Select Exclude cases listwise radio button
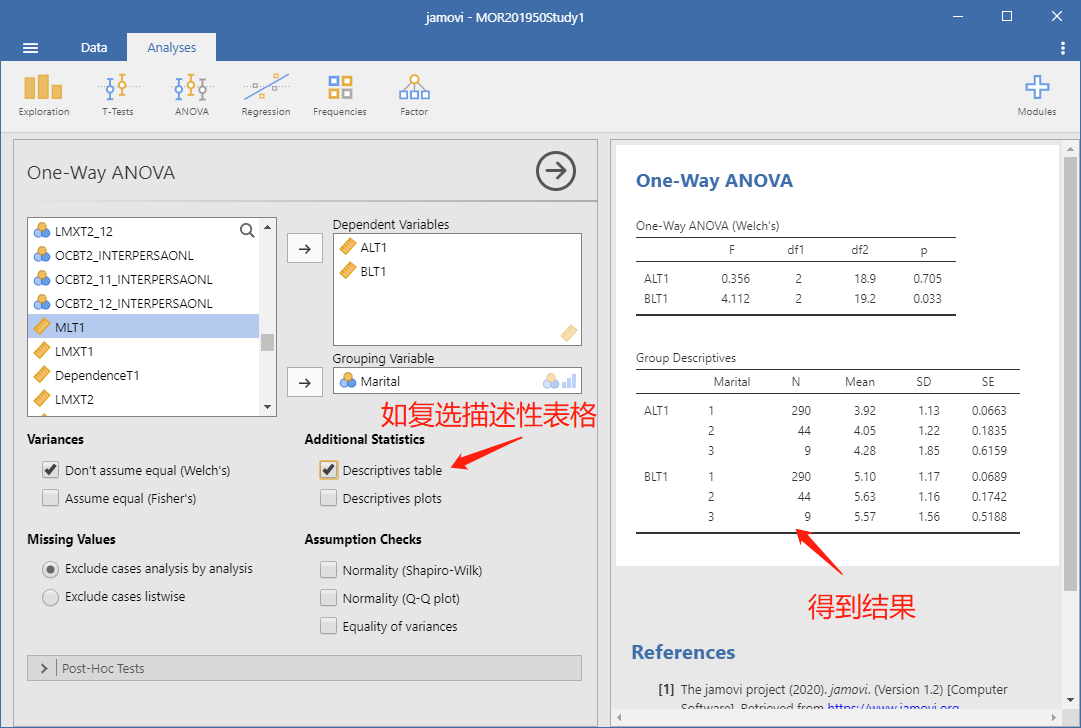Screen dimensions: 1081x728 pyautogui.click(x=50, y=597)
